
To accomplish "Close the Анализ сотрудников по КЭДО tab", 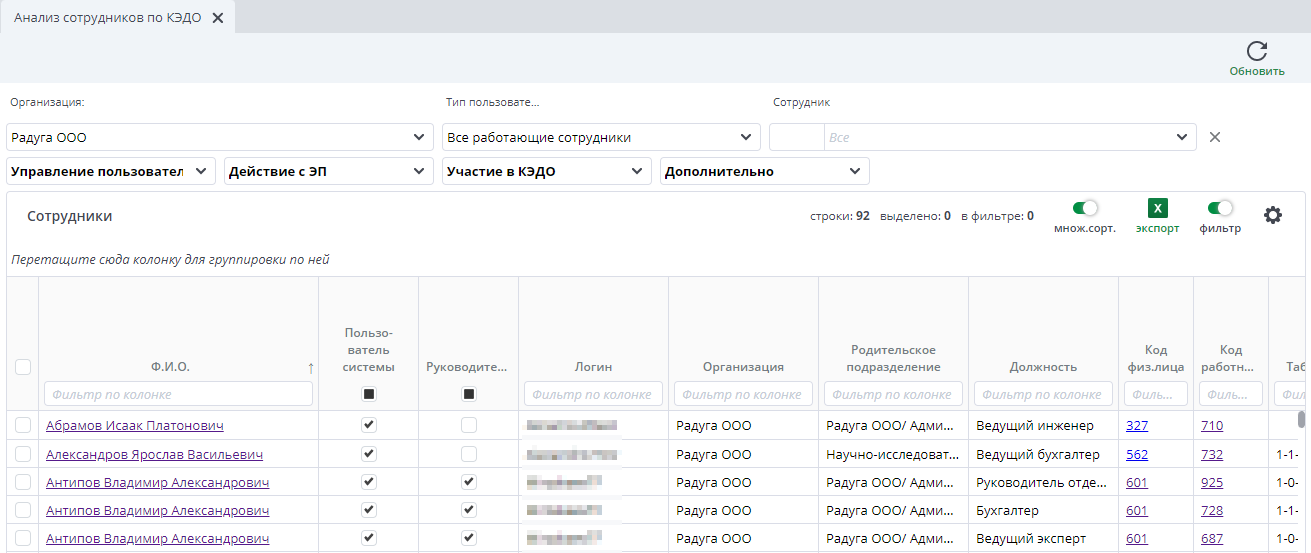I will click(218, 18).
